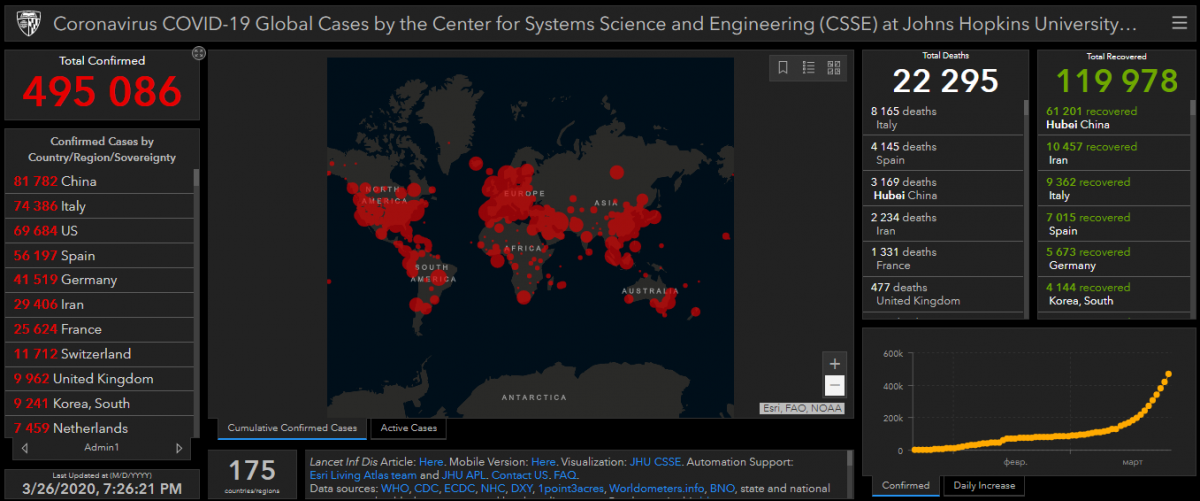Viewport: 1200px width, 501px height.
Task: Open the 1point3acres link
Action: (x=569, y=488)
